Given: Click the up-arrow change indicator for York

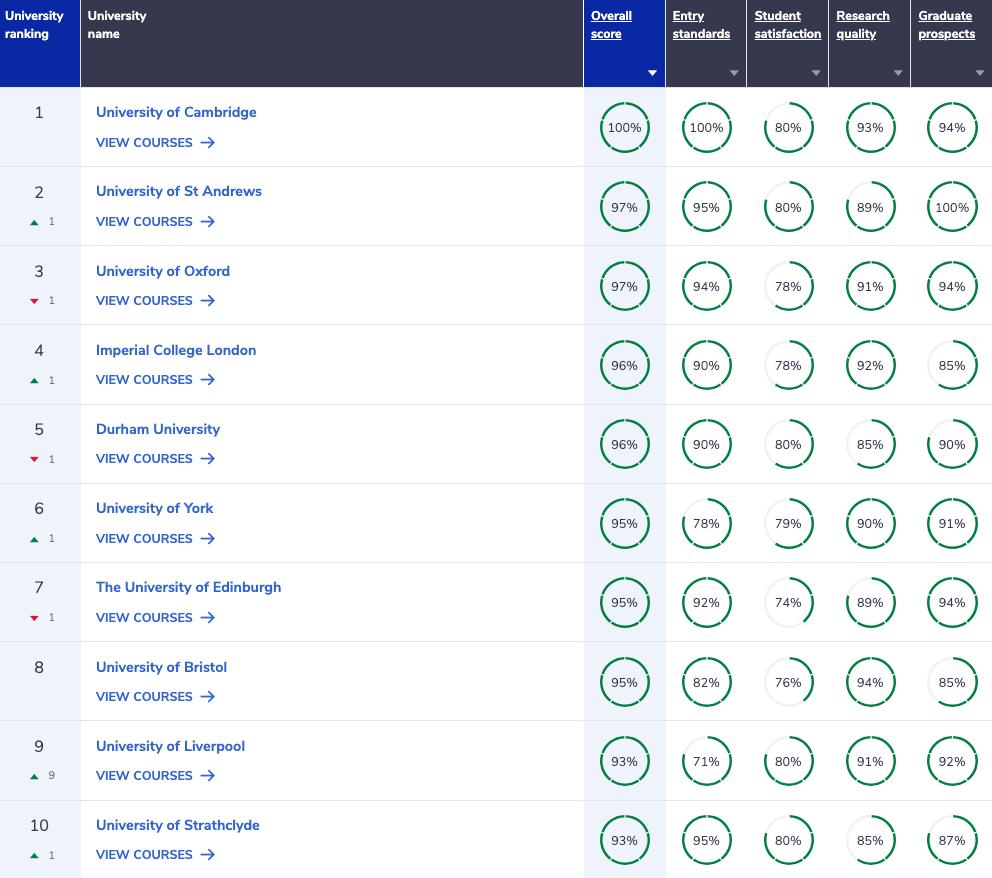Looking at the screenshot, I should pos(34,538).
